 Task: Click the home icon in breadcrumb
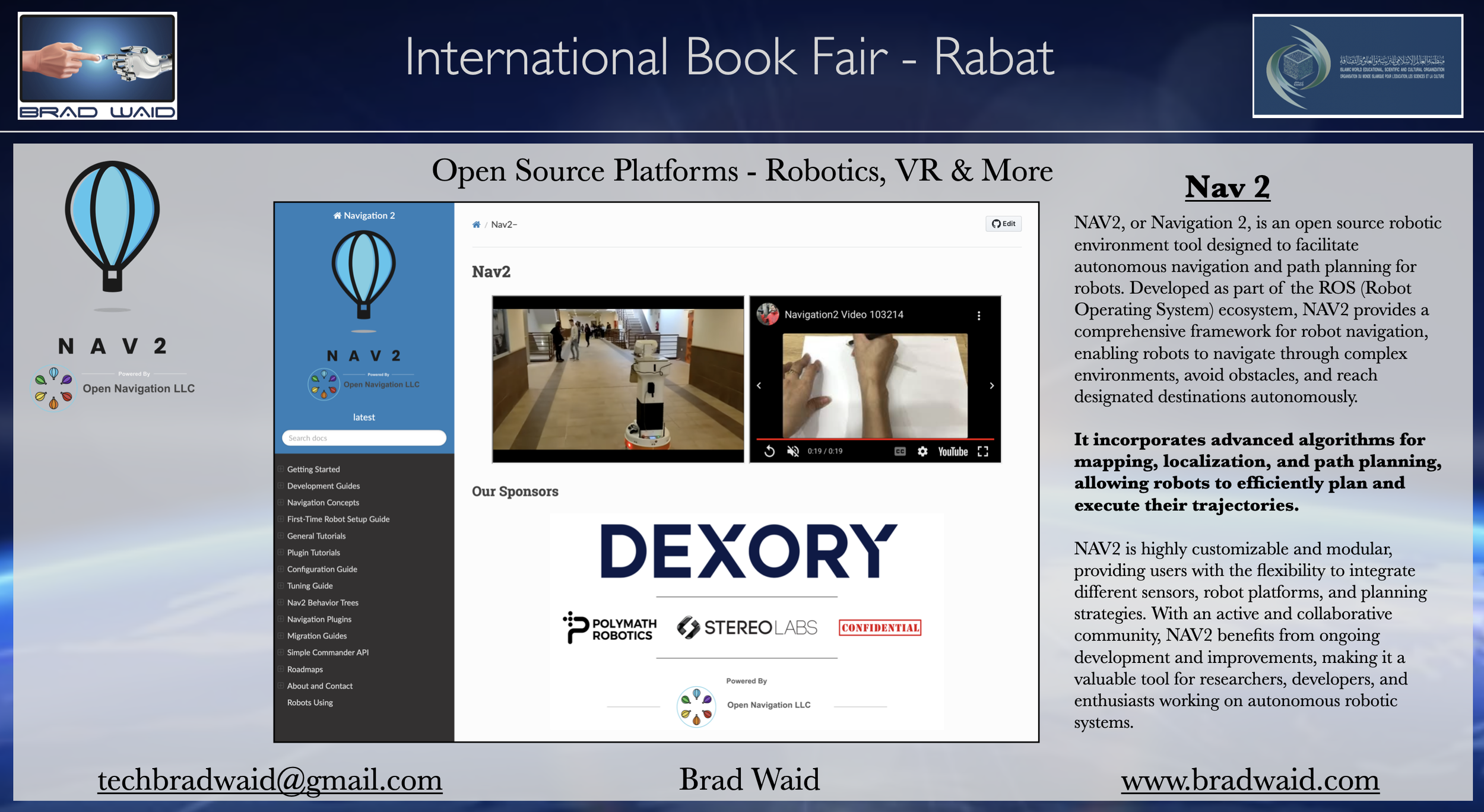[476, 224]
